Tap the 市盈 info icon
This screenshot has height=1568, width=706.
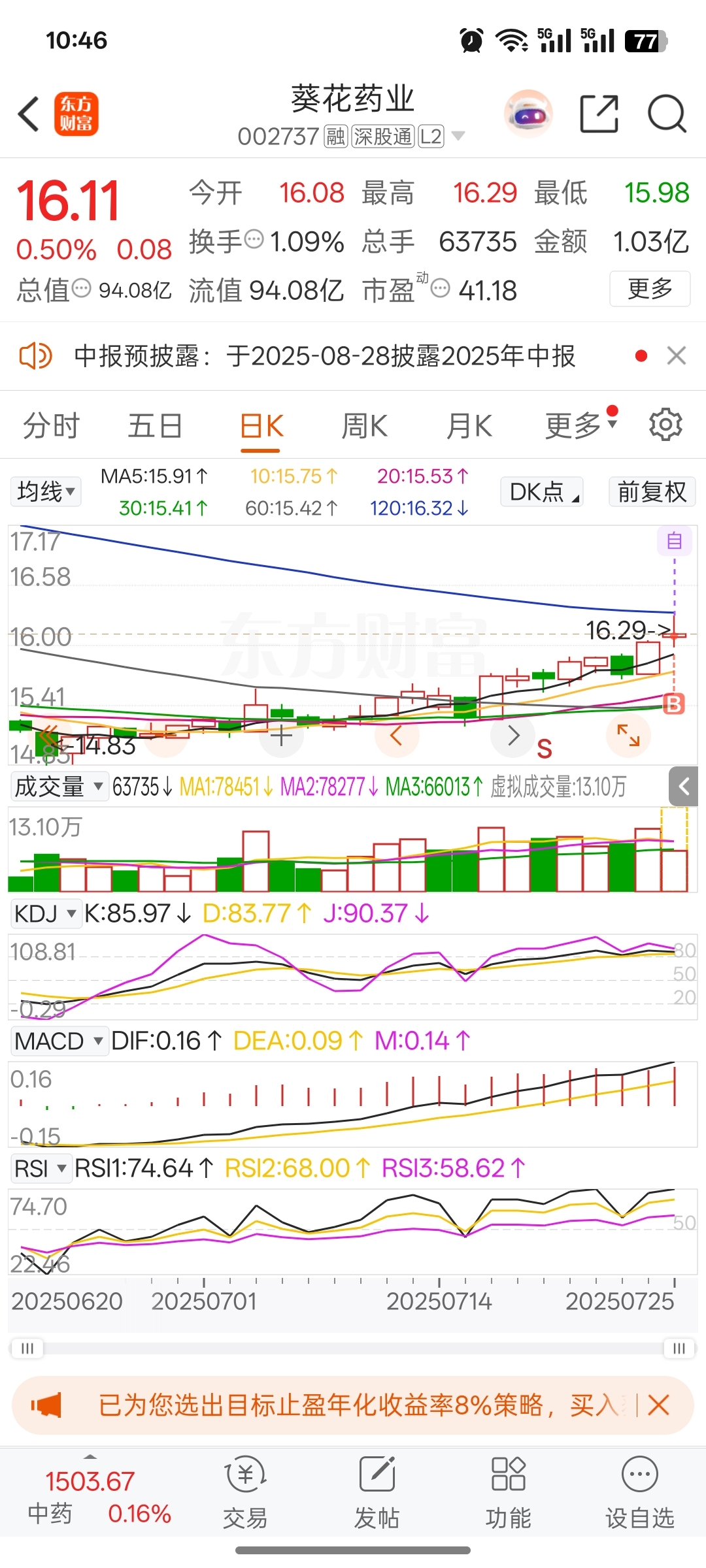click(441, 287)
